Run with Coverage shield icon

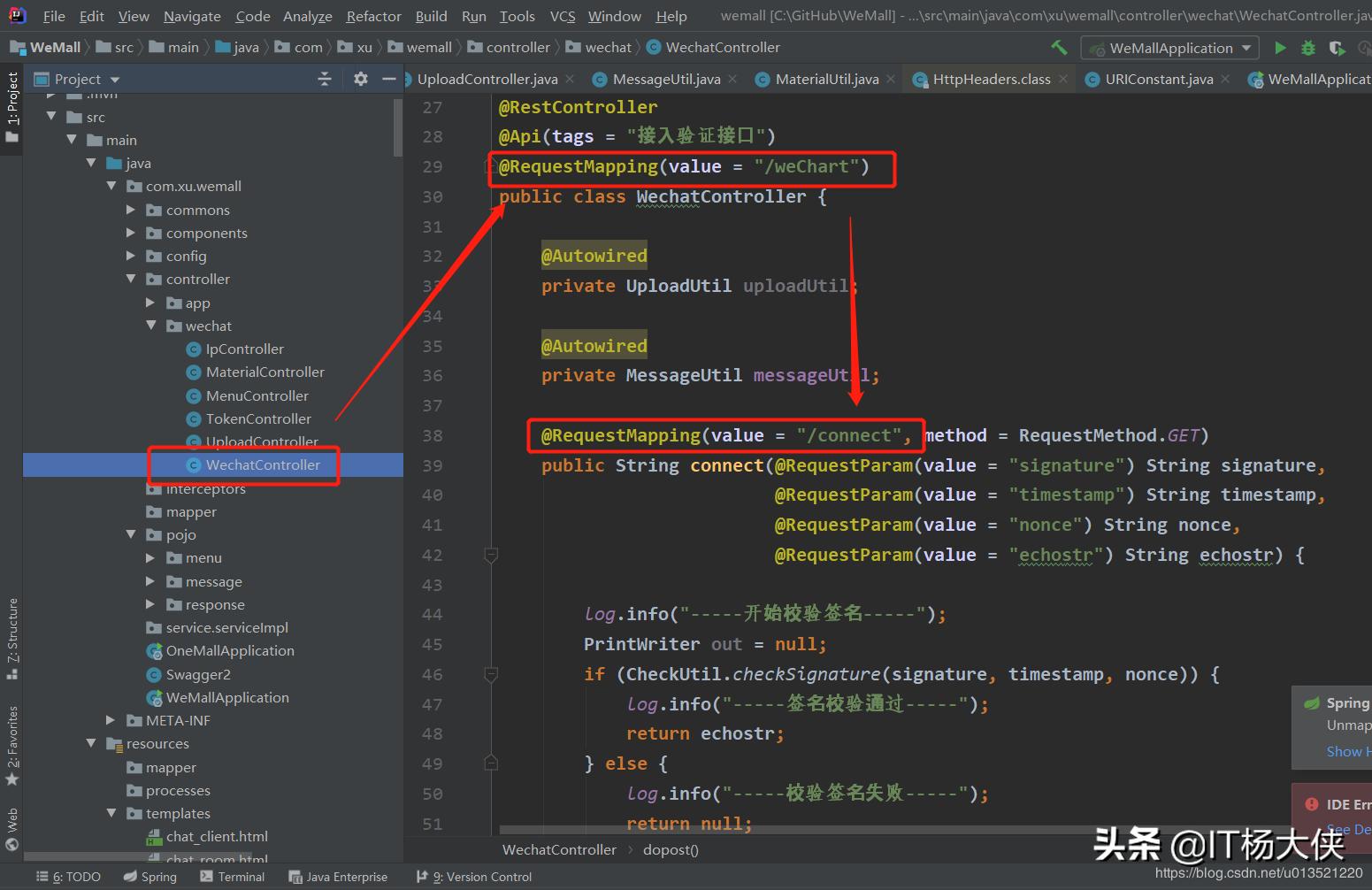[x=1337, y=48]
